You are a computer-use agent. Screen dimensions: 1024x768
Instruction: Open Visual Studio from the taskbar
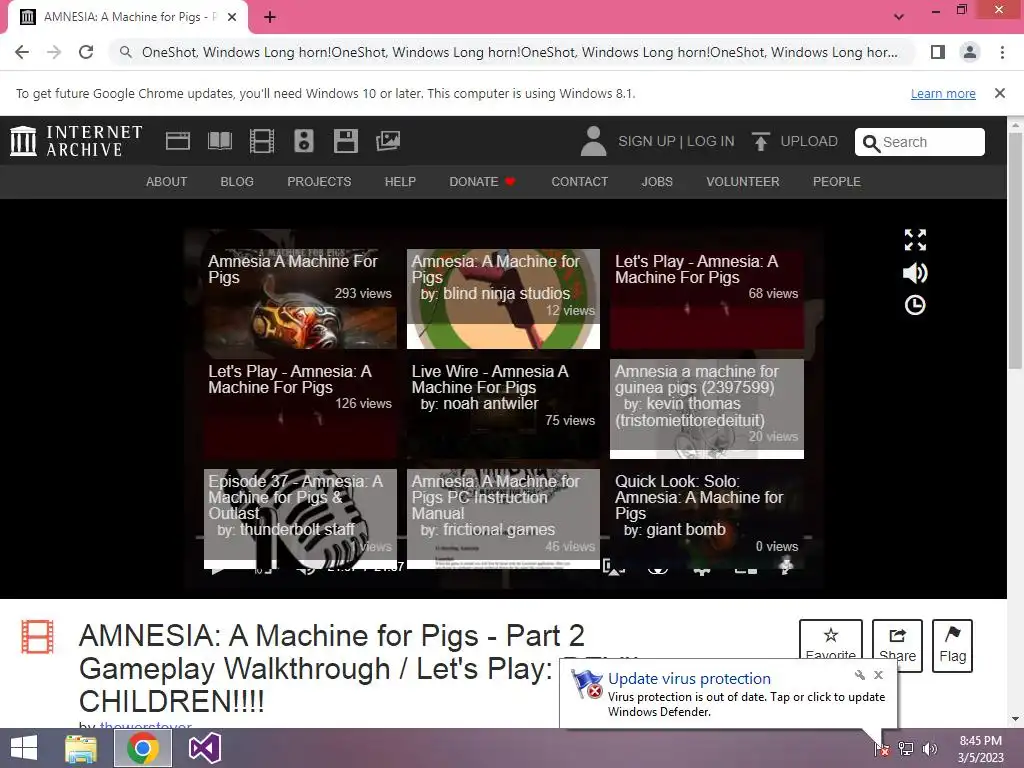pyautogui.click(x=204, y=748)
